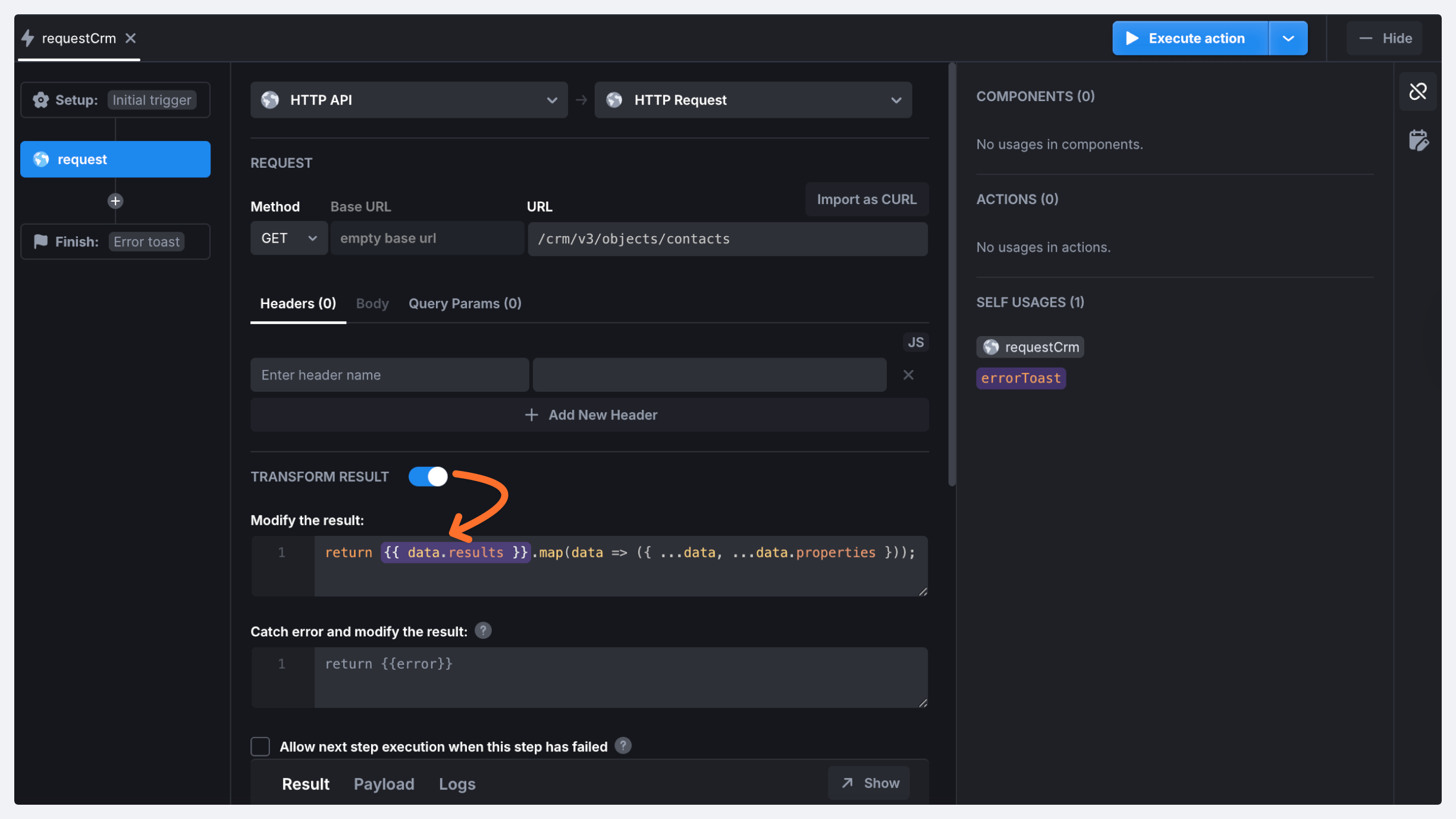Click the Import as CURL button
The height and width of the screenshot is (819, 1456).
(x=866, y=199)
